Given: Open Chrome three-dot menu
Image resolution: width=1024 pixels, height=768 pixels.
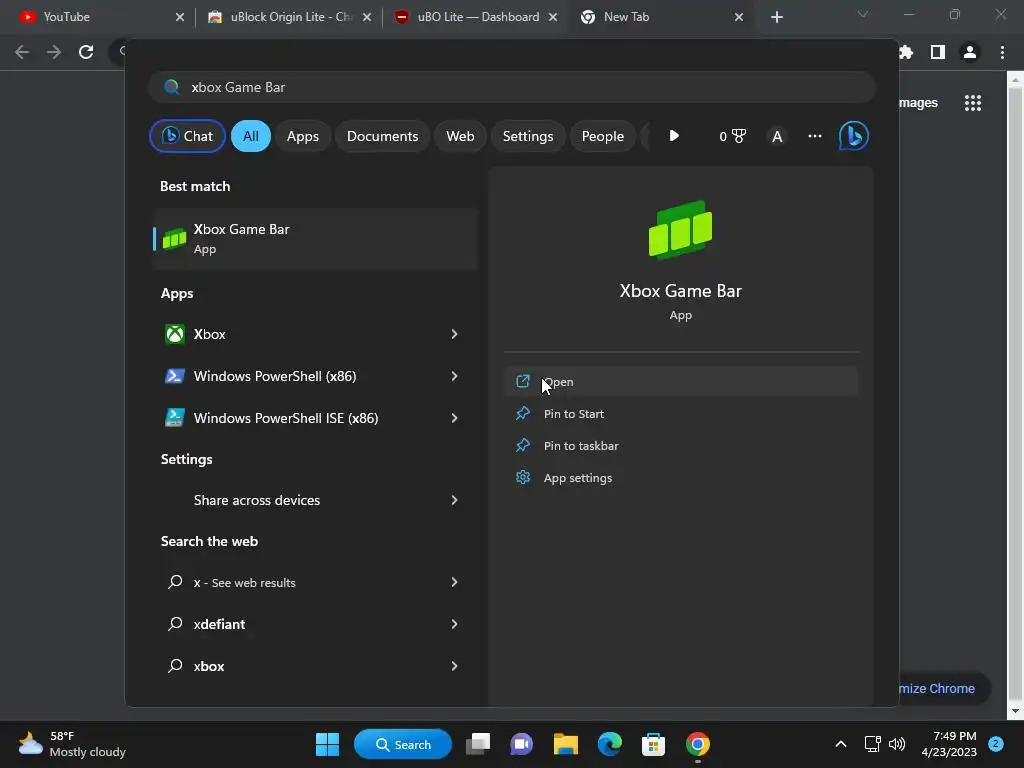Looking at the screenshot, I should pos(1002,52).
